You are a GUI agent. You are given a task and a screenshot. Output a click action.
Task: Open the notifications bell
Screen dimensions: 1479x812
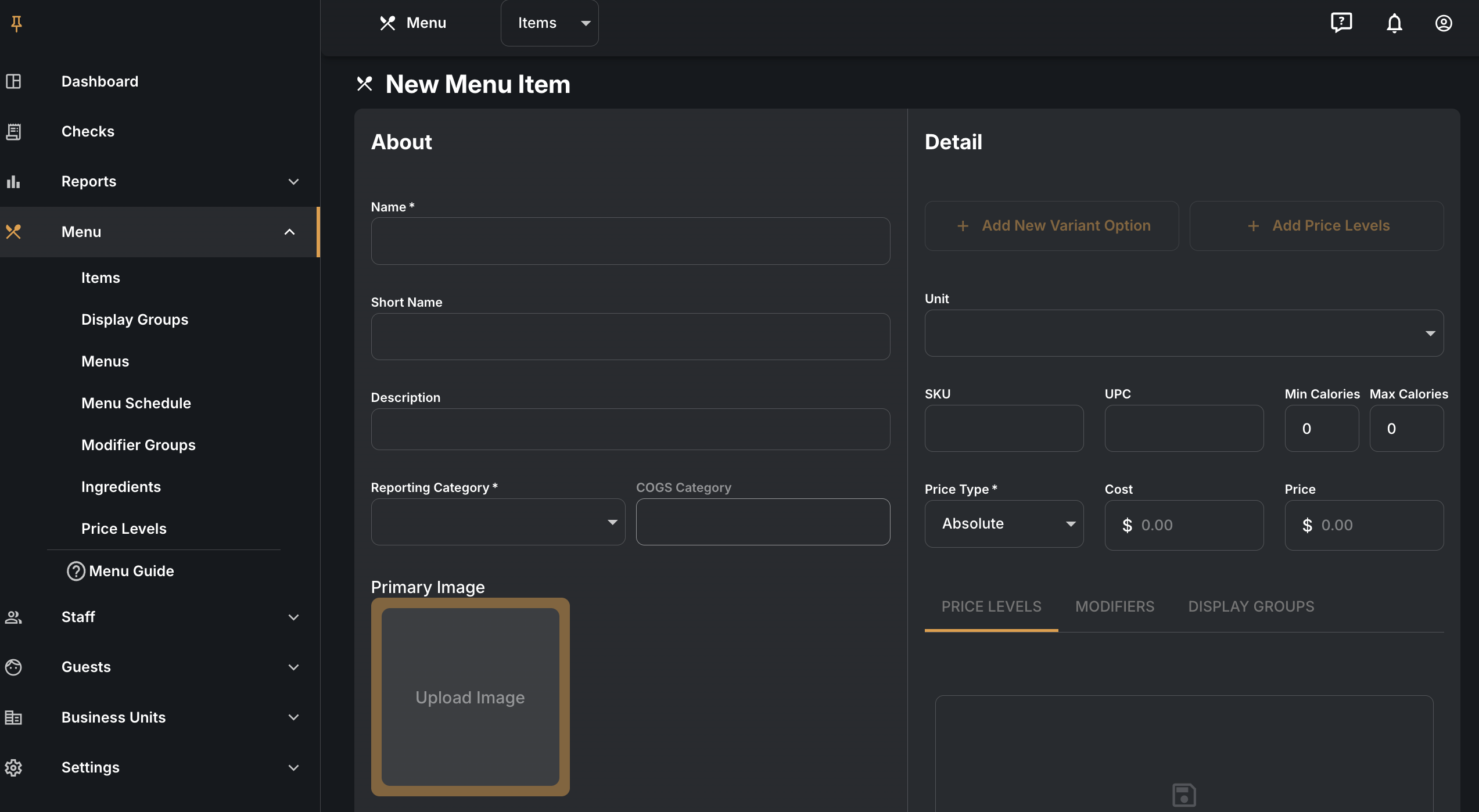[x=1394, y=23]
